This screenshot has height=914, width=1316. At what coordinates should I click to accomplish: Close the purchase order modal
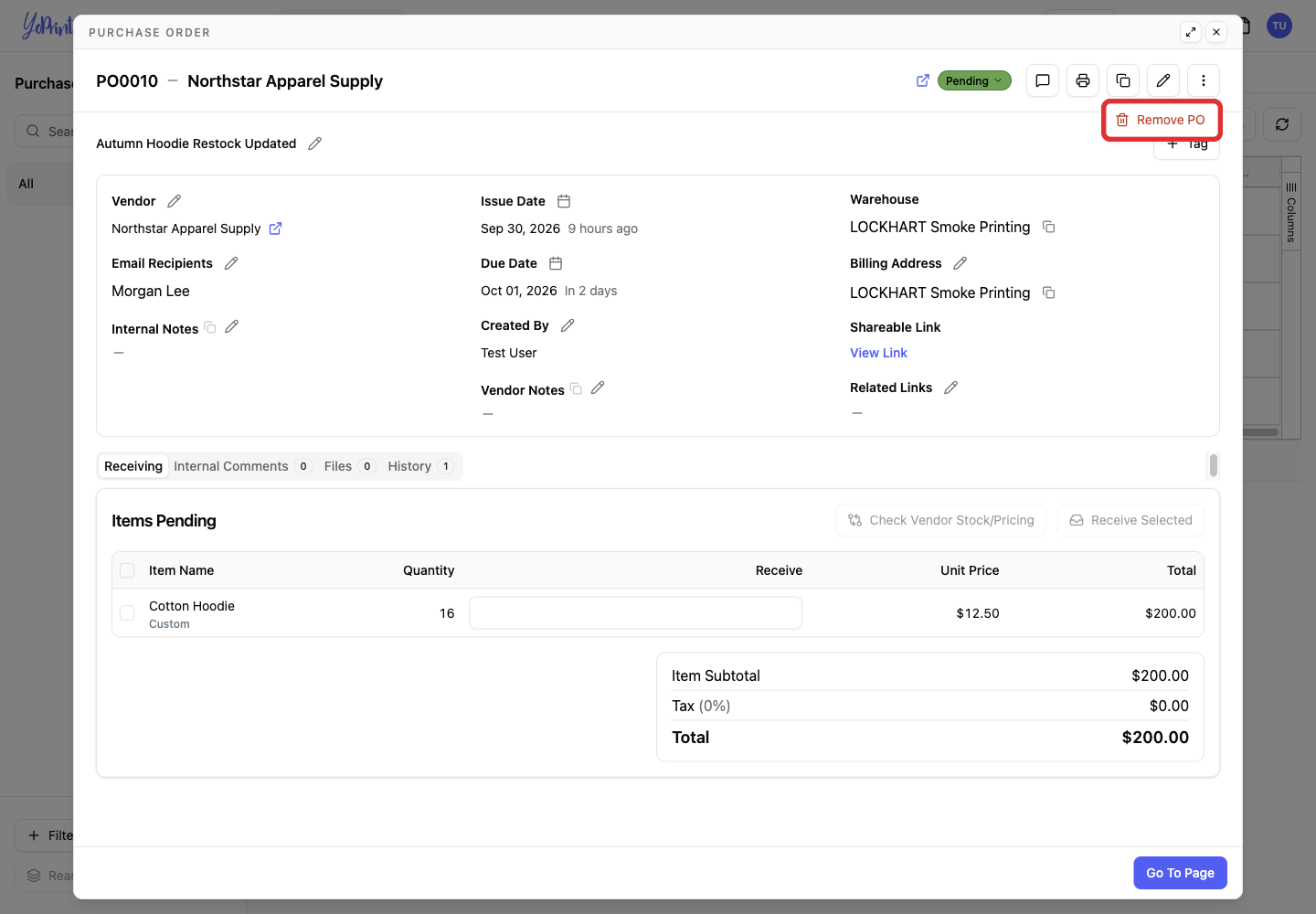click(x=1216, y=32)
